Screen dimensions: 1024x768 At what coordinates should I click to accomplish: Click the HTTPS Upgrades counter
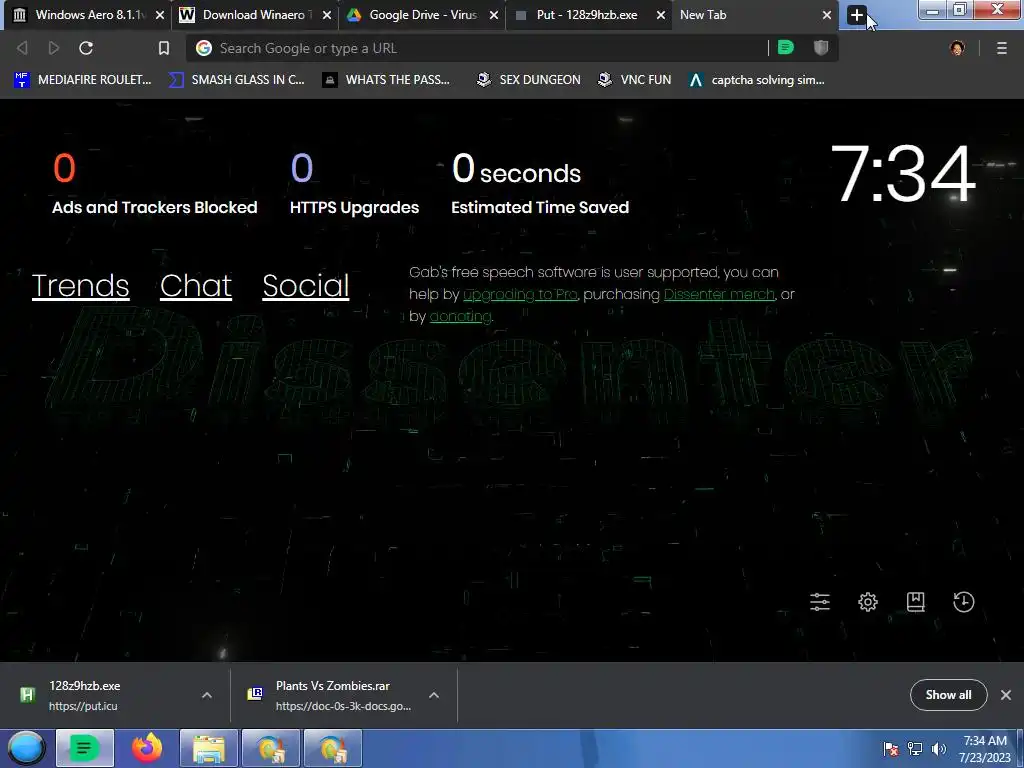pos(355,184)
